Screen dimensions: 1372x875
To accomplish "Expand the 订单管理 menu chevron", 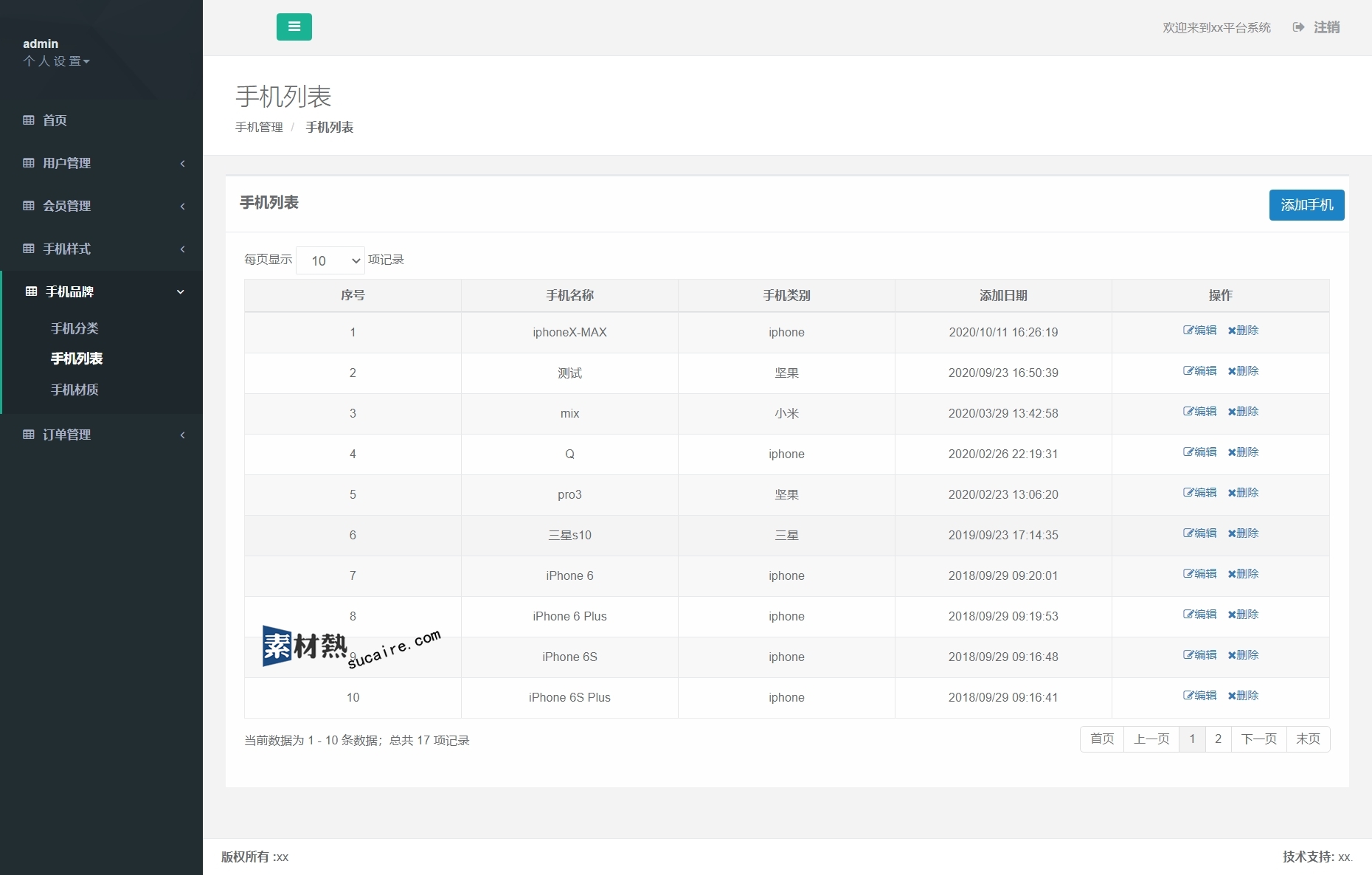I will click(x=182, y=435).
